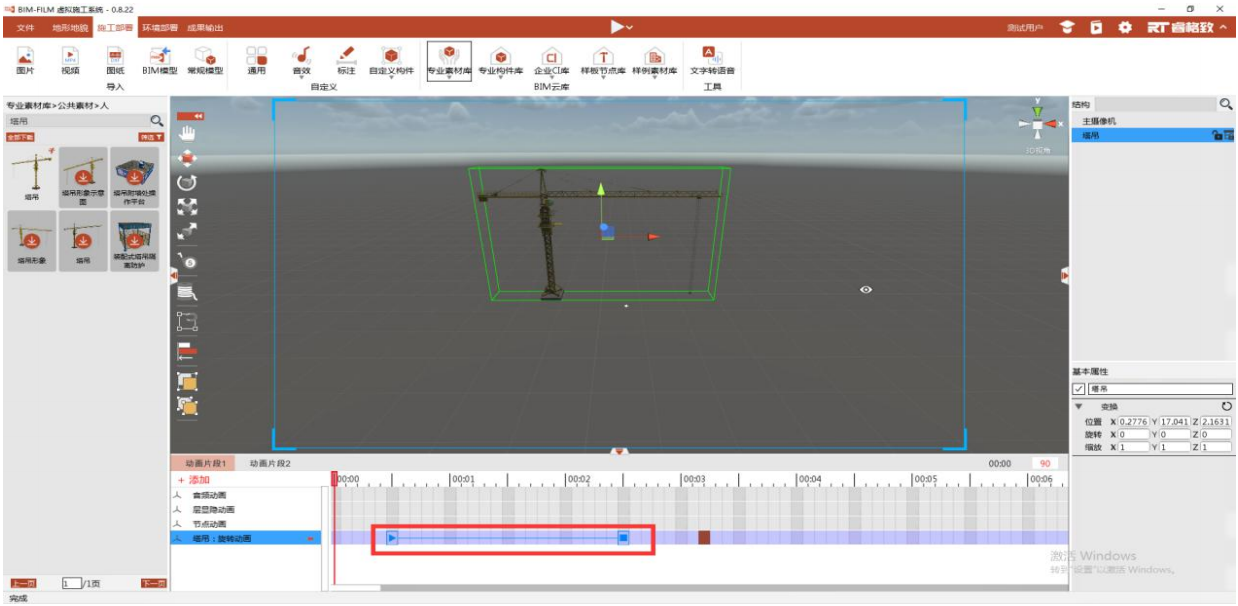The image size is (1238, 606).
Task: Click the scale Z value field
Action: coord(1217,447)
